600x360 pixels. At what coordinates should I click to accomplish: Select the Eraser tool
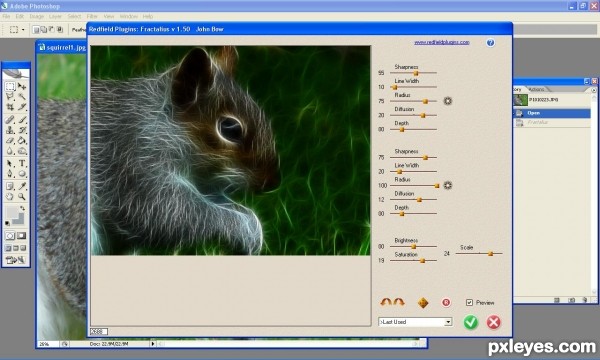tap(10, 140)
